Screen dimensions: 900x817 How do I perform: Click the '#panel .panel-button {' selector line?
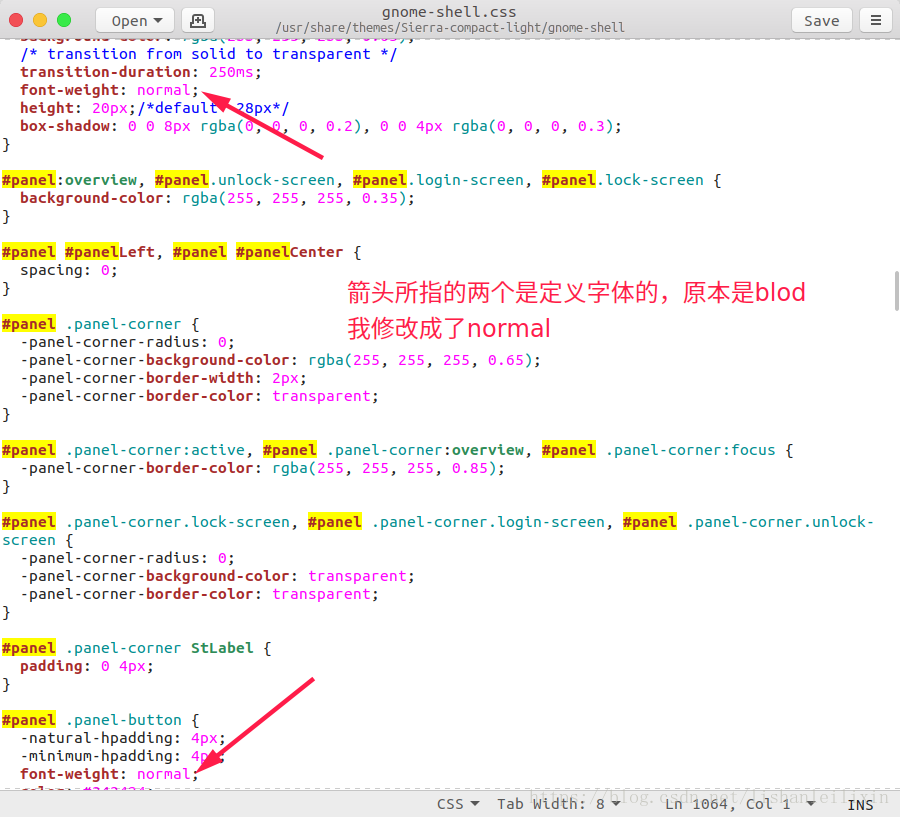click(100, 720)
